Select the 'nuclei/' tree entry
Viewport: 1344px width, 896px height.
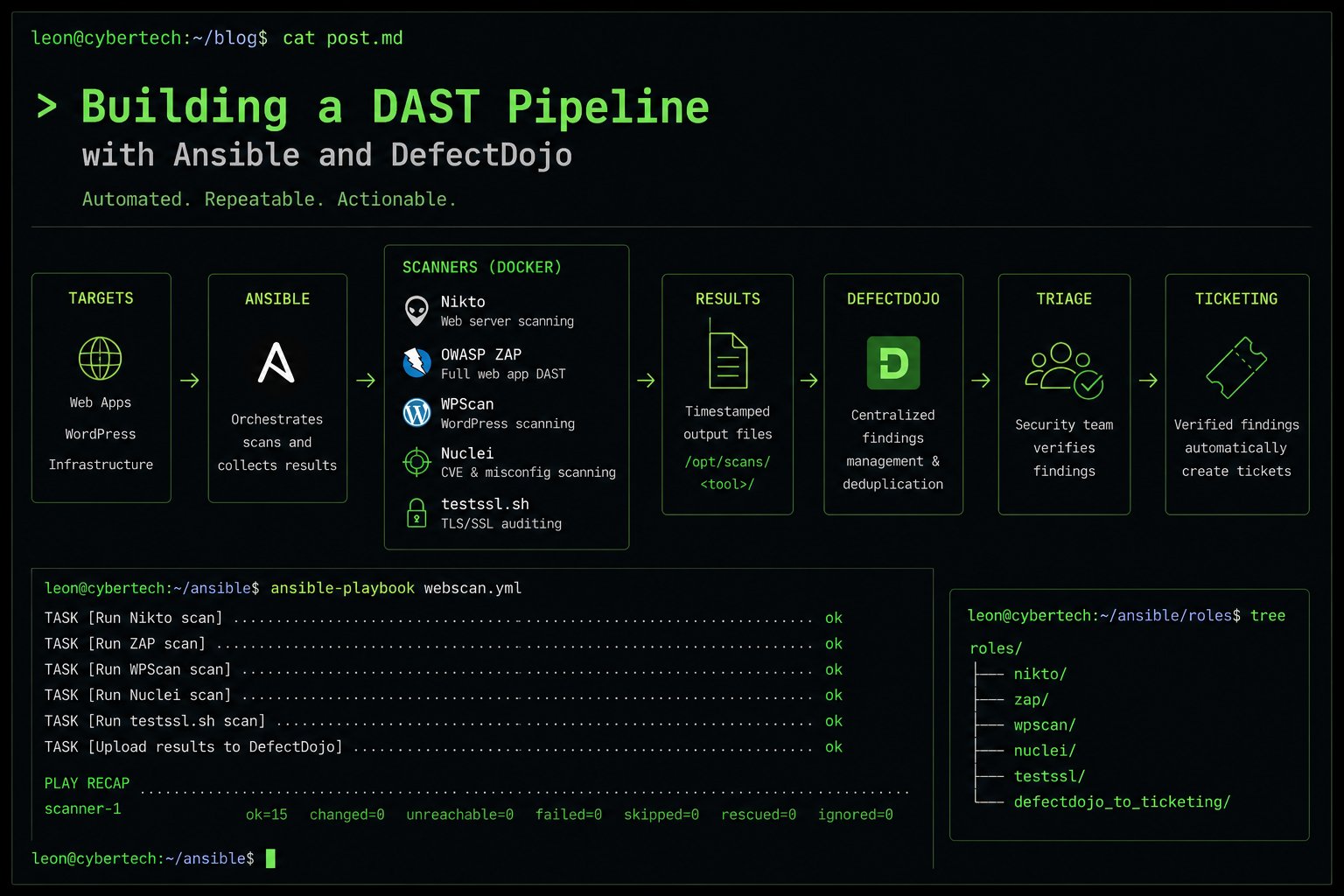click(x=1045, y=751)
